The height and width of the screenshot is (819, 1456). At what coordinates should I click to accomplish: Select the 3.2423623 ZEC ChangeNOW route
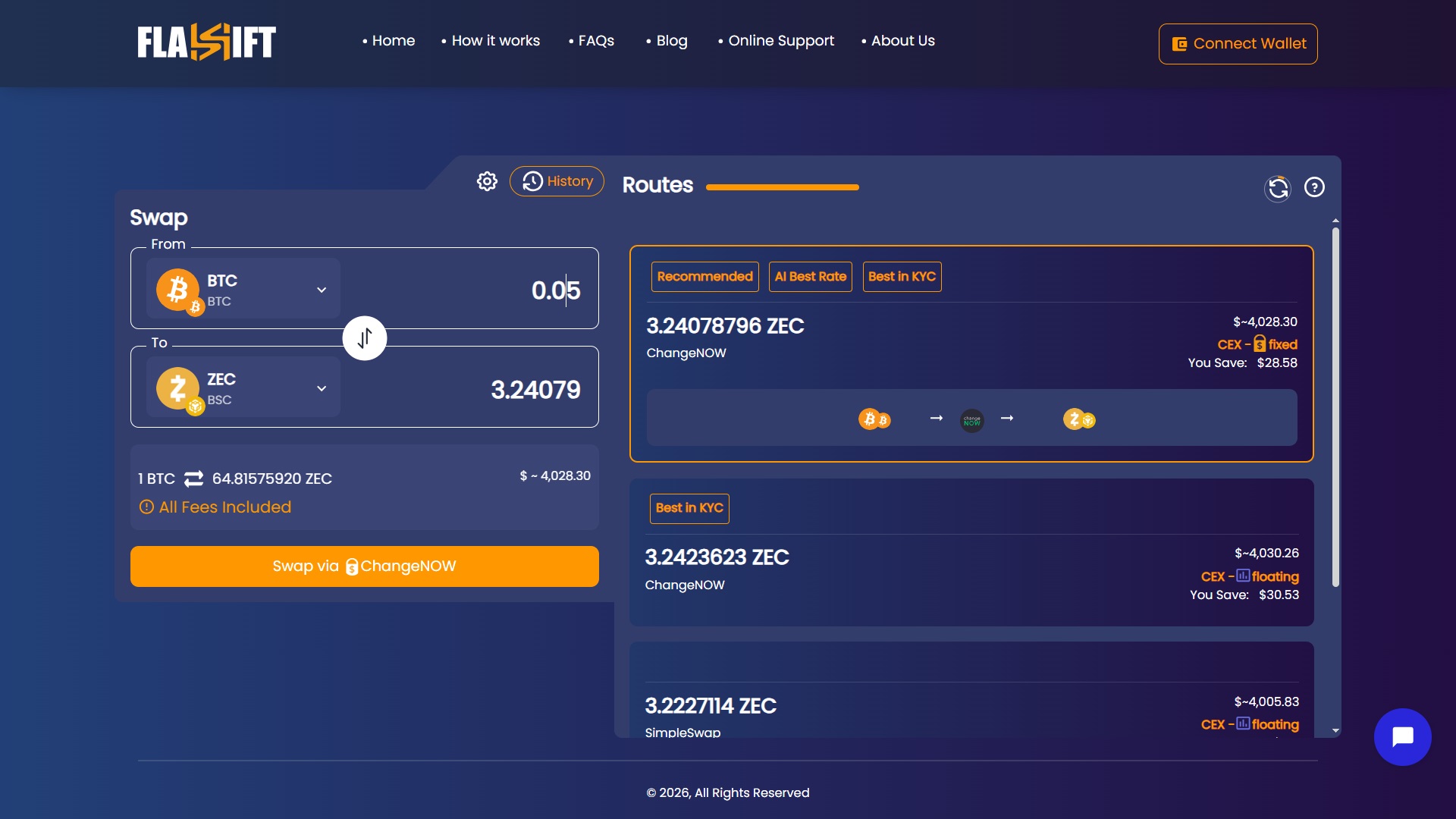[x=971, y=552]
